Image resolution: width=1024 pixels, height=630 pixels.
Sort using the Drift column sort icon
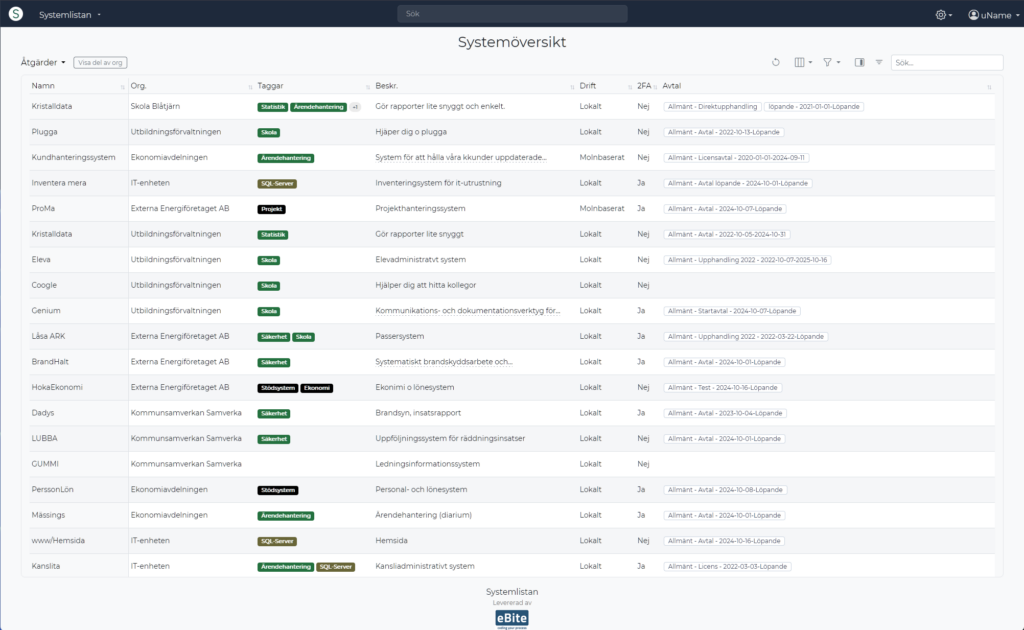click(630, 87)
